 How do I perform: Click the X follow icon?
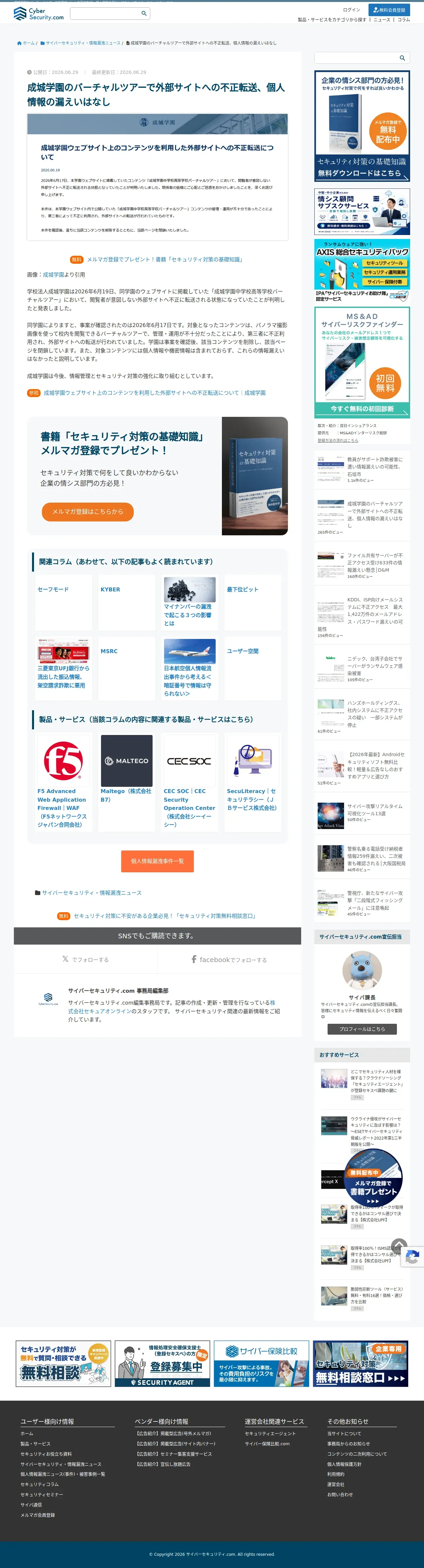coord(65,959)
